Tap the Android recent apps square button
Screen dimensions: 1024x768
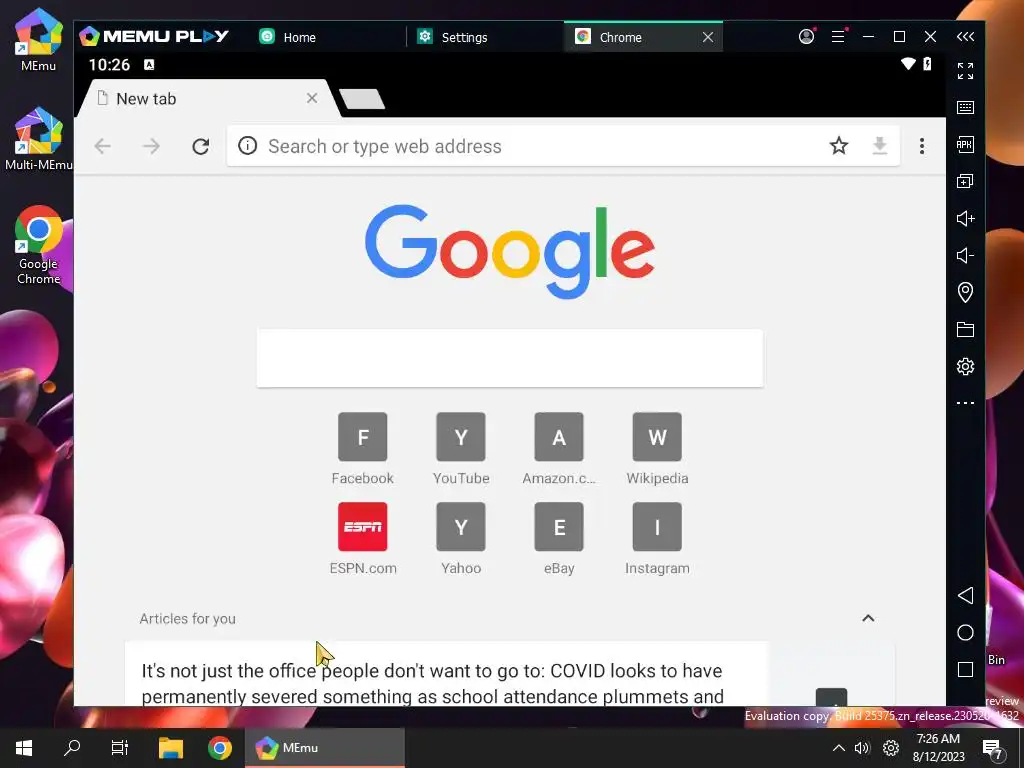click(x=965, y=669)
